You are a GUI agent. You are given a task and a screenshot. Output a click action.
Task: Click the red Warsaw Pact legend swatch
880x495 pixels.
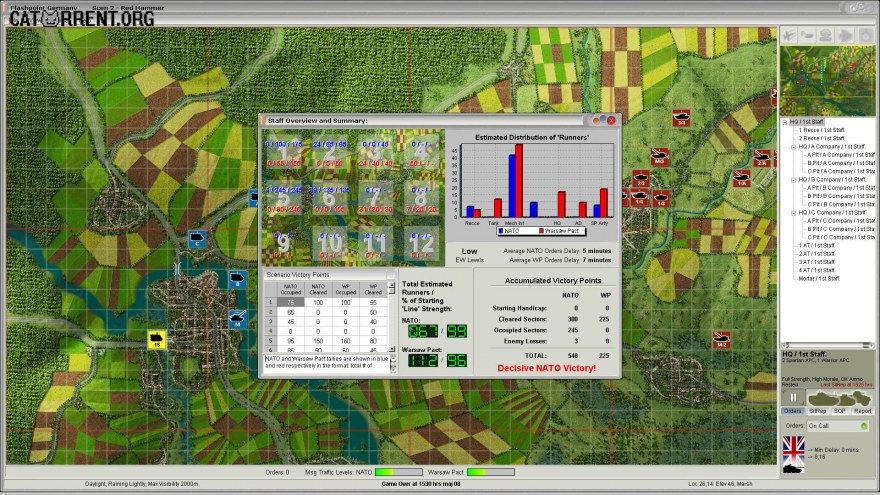click(x=541, y=231)
